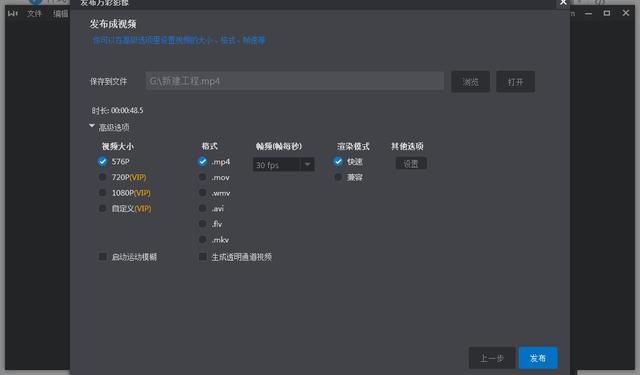Click the blue hint link under 发布成视频

179,40
